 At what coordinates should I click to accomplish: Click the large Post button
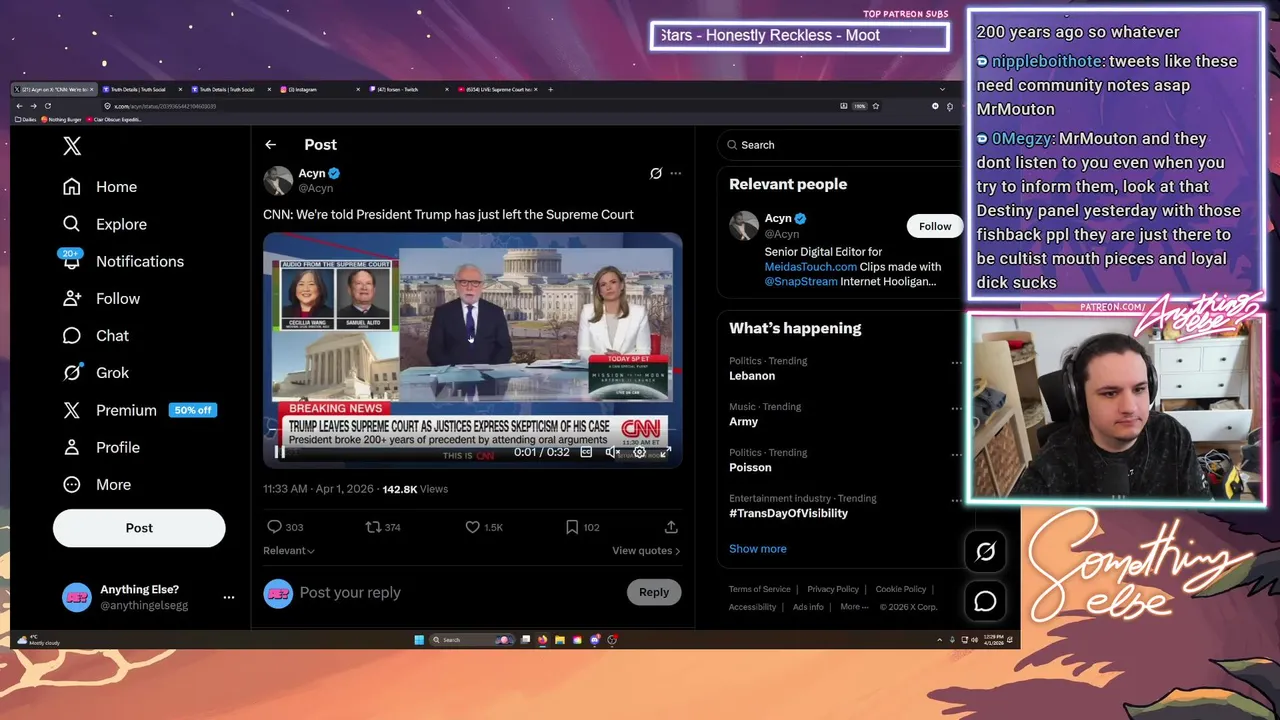(139, 528)
